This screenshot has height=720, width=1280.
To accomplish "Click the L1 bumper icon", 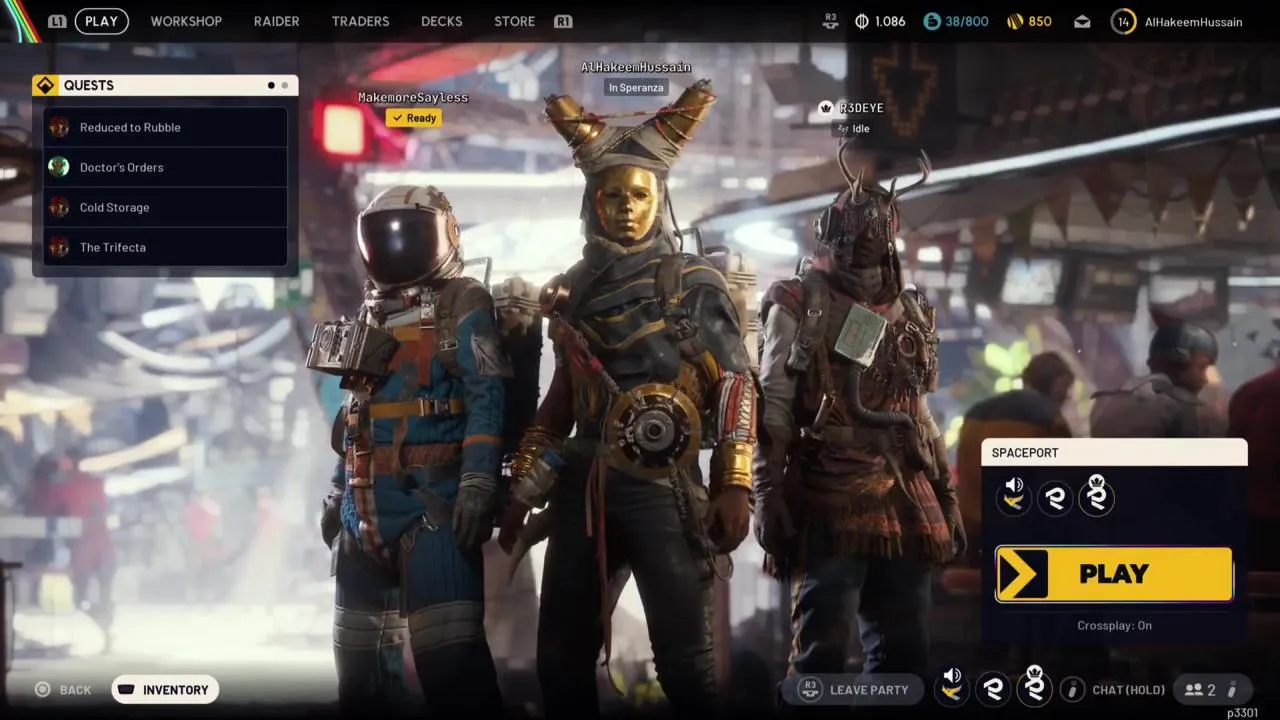I will pyautogui.click(x=57, y=21).
